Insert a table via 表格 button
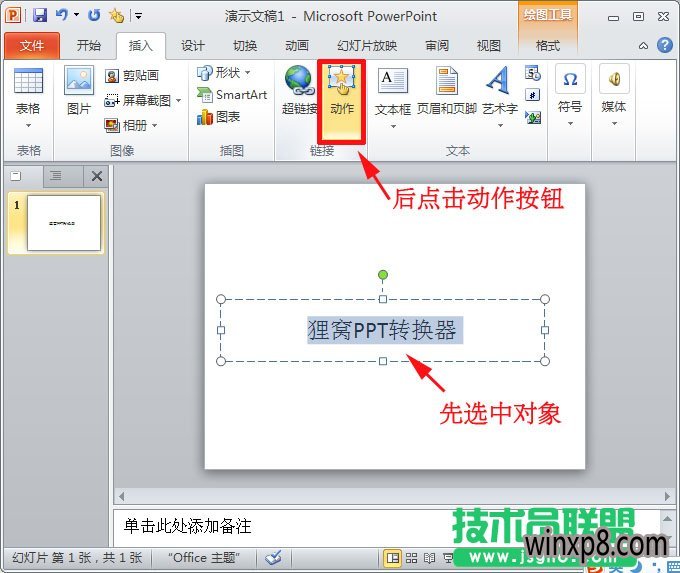This screenshot has width=680, height=573. (28, 98)
